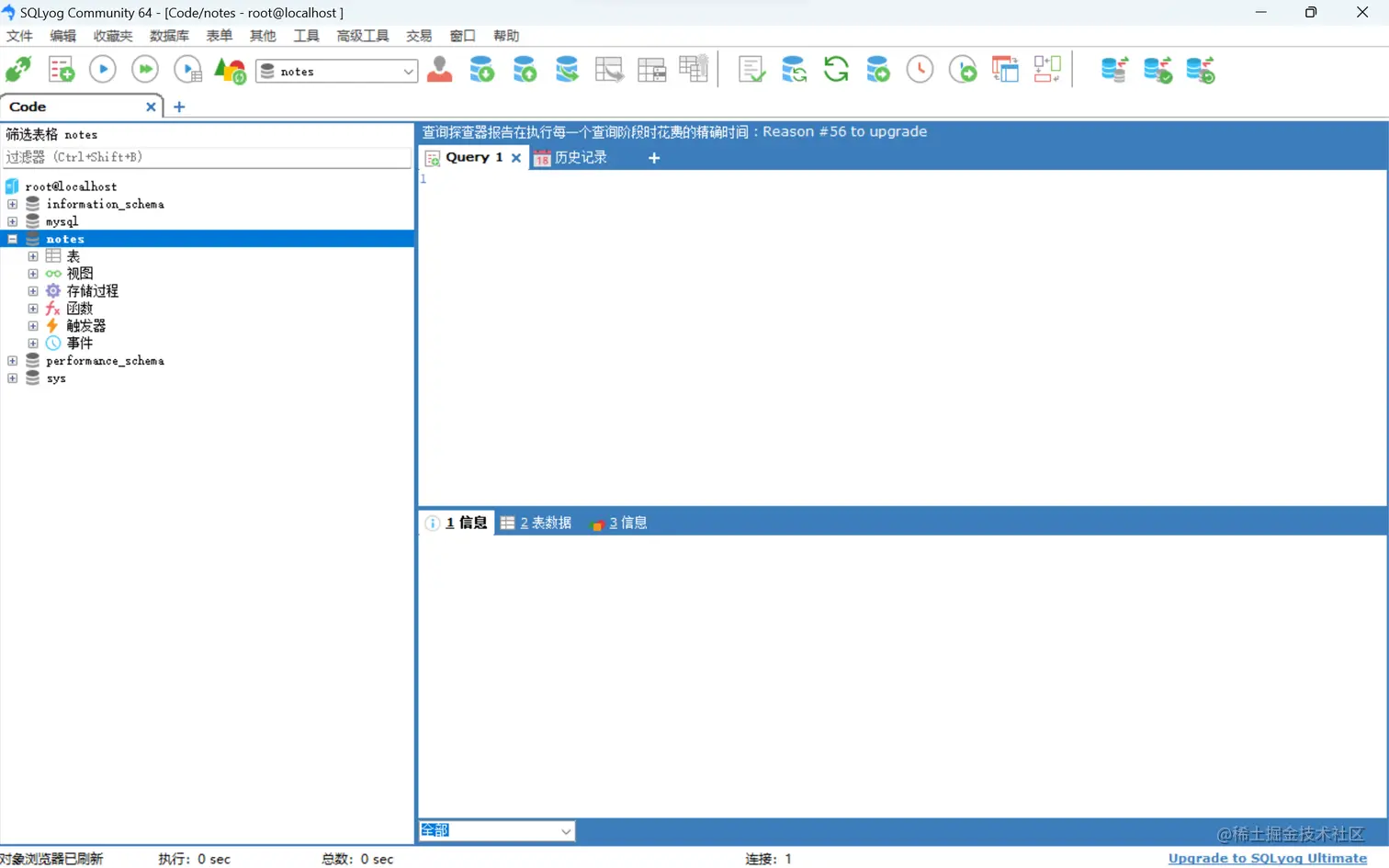Switch to the 3 信息 tab

point(619,523)
